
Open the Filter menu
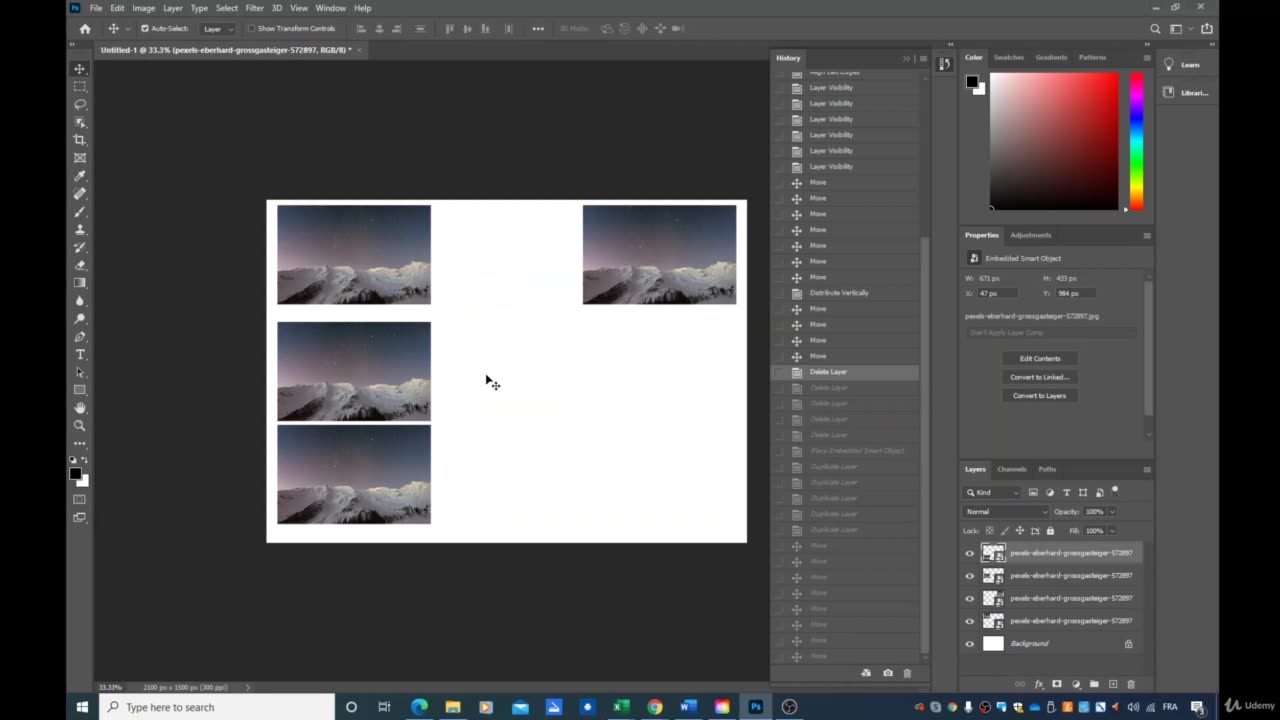[255, 8]
